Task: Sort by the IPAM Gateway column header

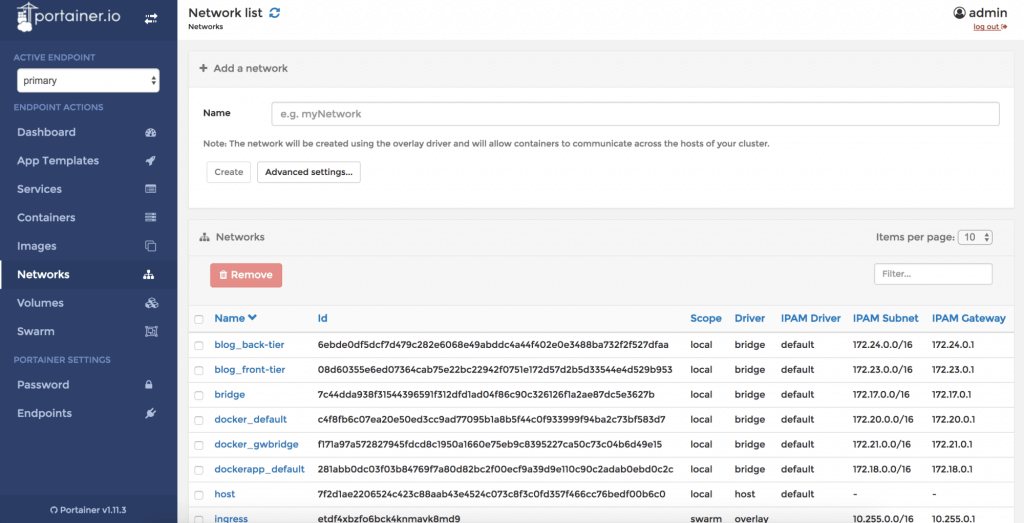Action: (x=968, y=319)
